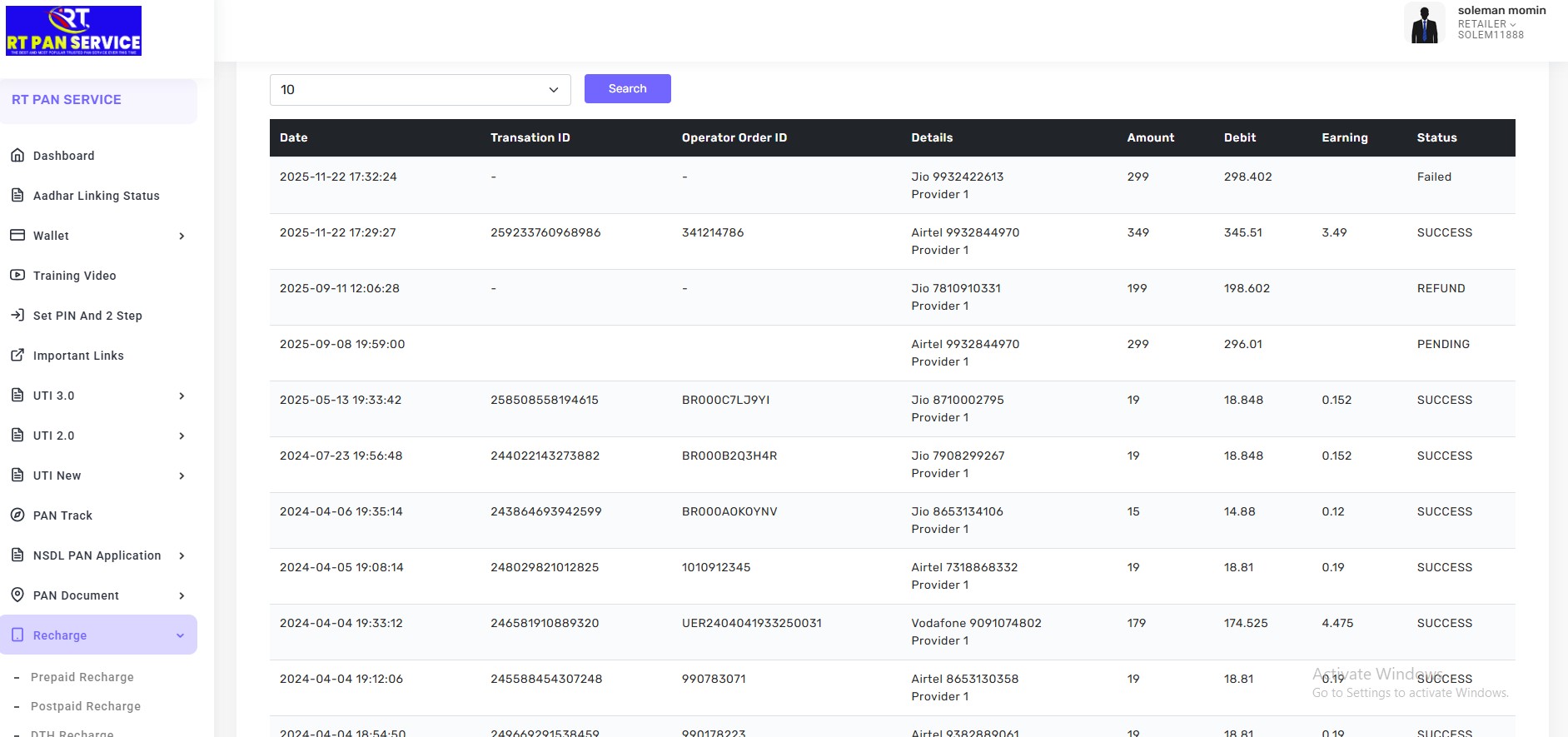The height and width of the screenshot is (737, 1568).
Task: Expand the NSDL PAN Application submenu arrow
Action: 182,555
